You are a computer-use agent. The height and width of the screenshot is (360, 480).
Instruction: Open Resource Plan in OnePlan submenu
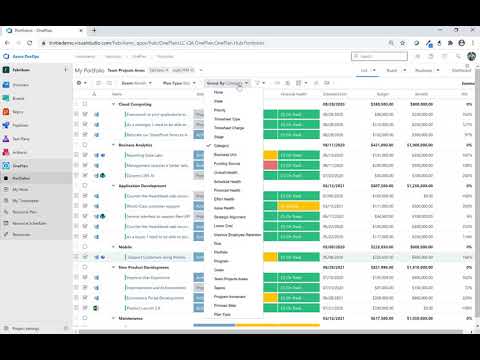24,212
